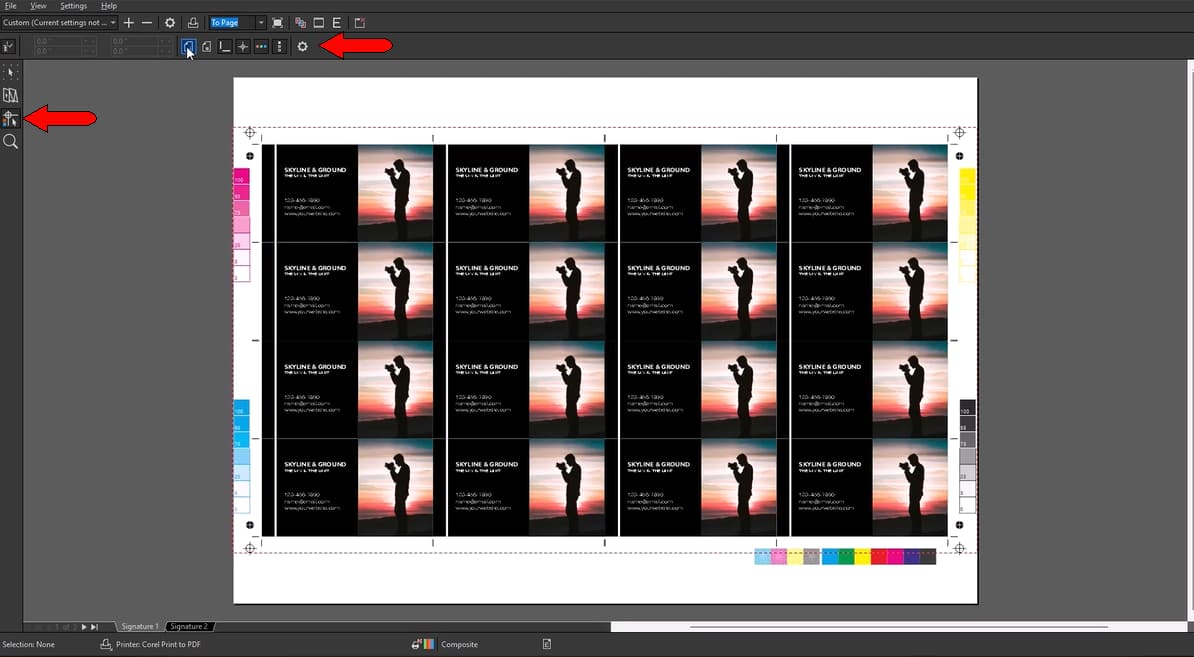
Task: Toggle print file information mark
Action: (x=188, y=47)
